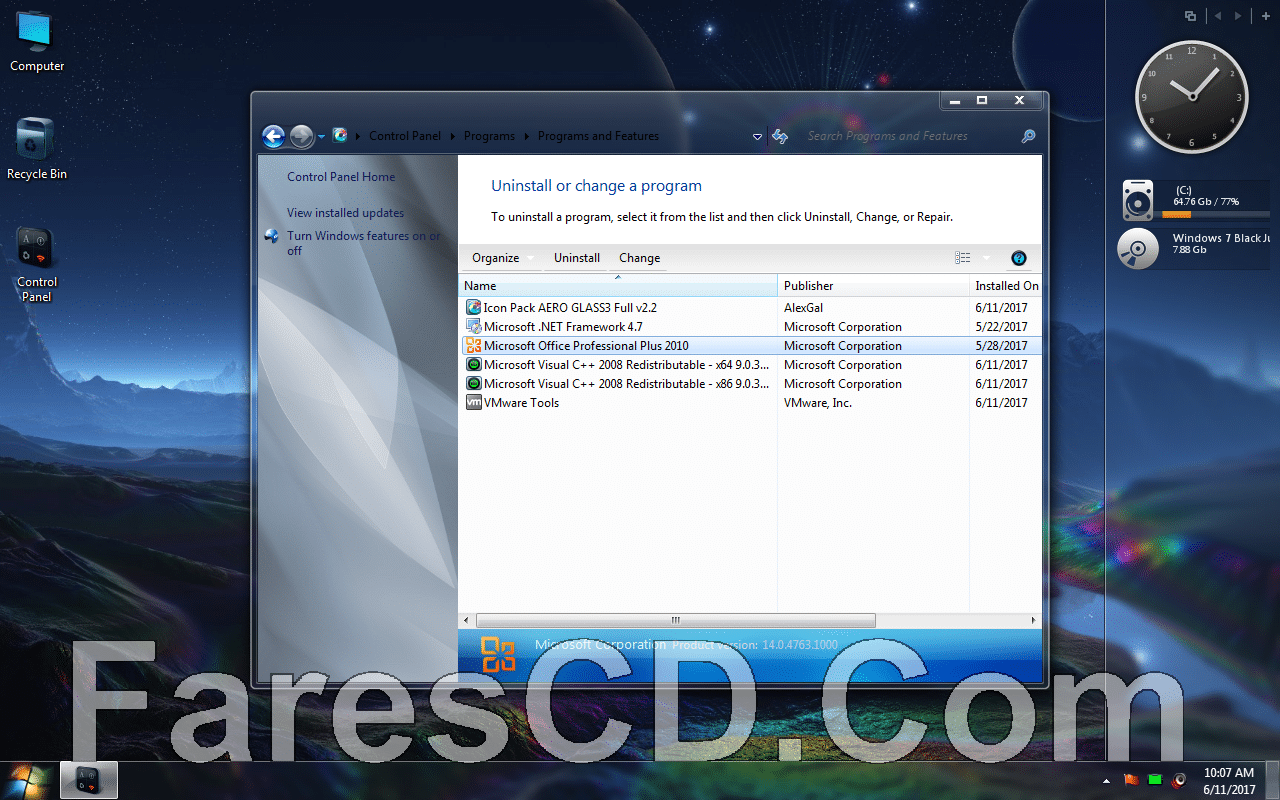
Task: Open recent pages dropdown beside Forward arrow
Action: (x=321, y=137)
